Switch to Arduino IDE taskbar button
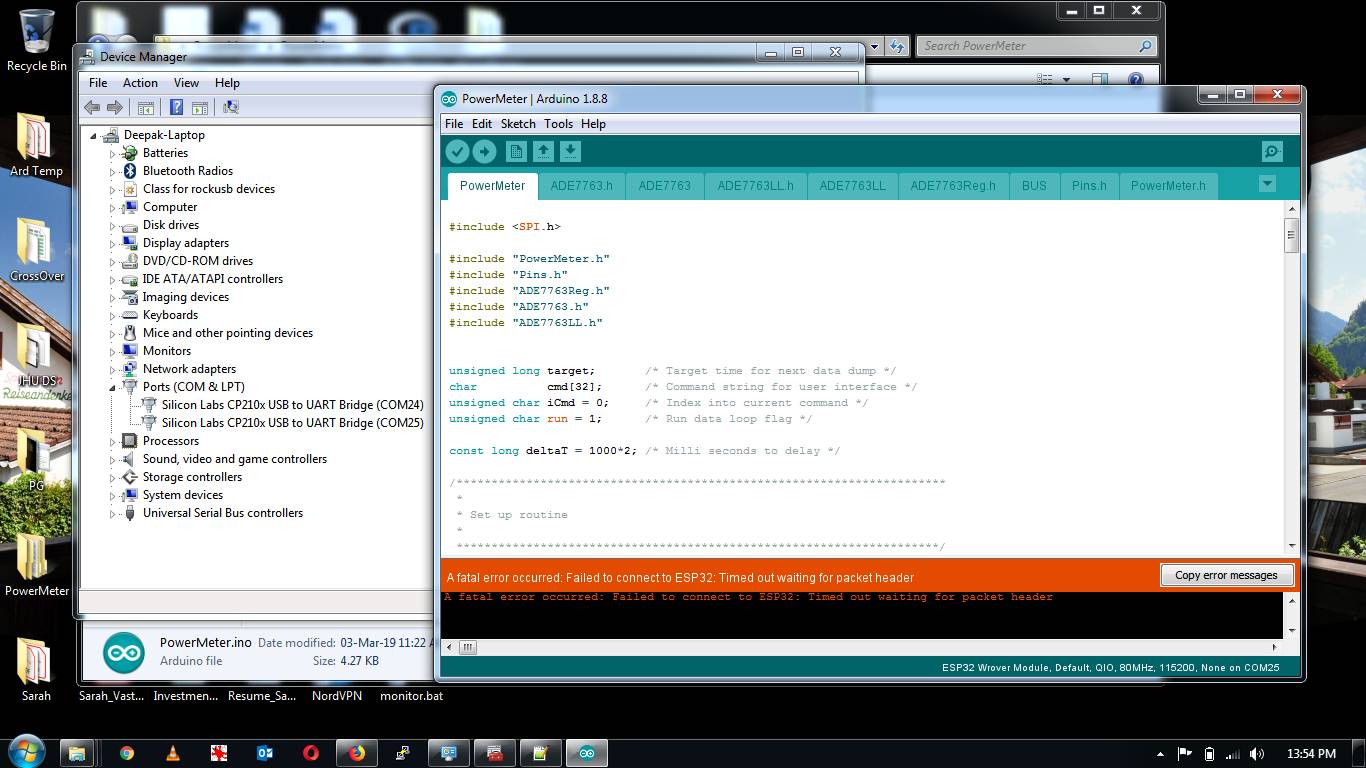The height and width of the screenshot is (768, 1366). 587,753
